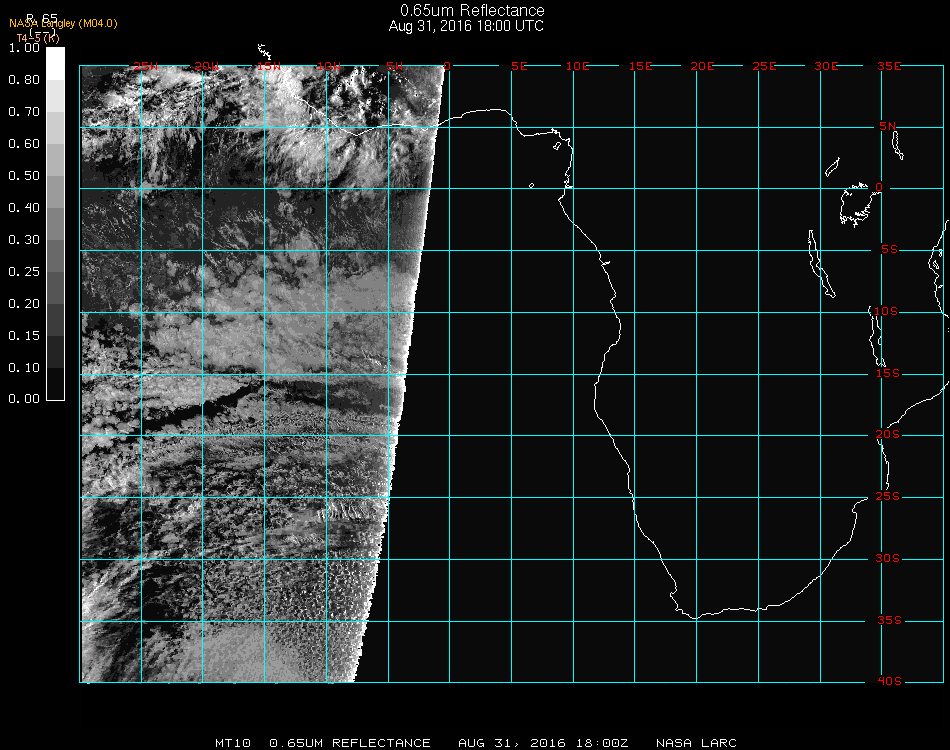
Task: Click the colorbar value '0.60'
Action: pos(24,144)
